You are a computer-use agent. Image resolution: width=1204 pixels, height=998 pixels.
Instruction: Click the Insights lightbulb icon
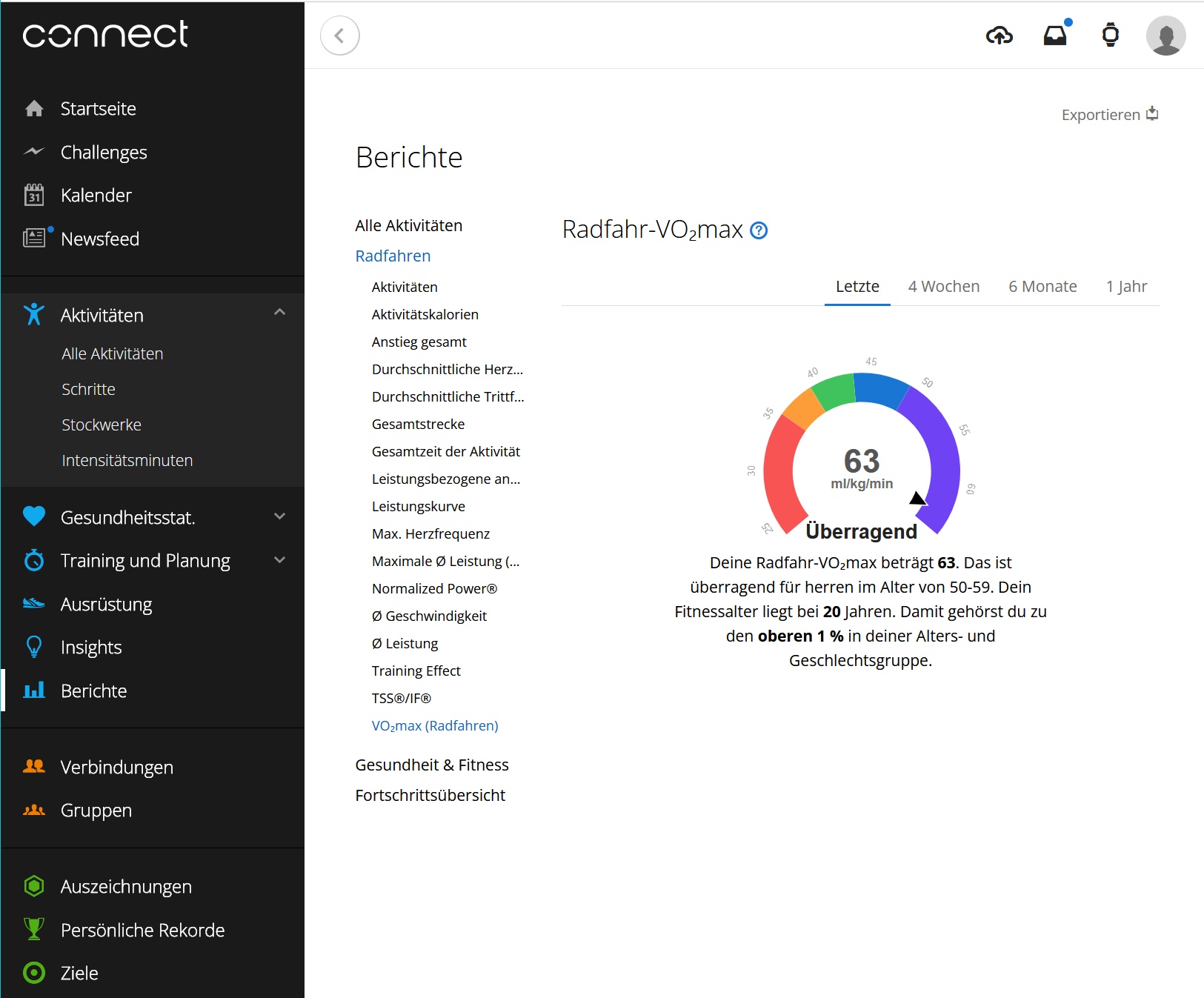34,647
